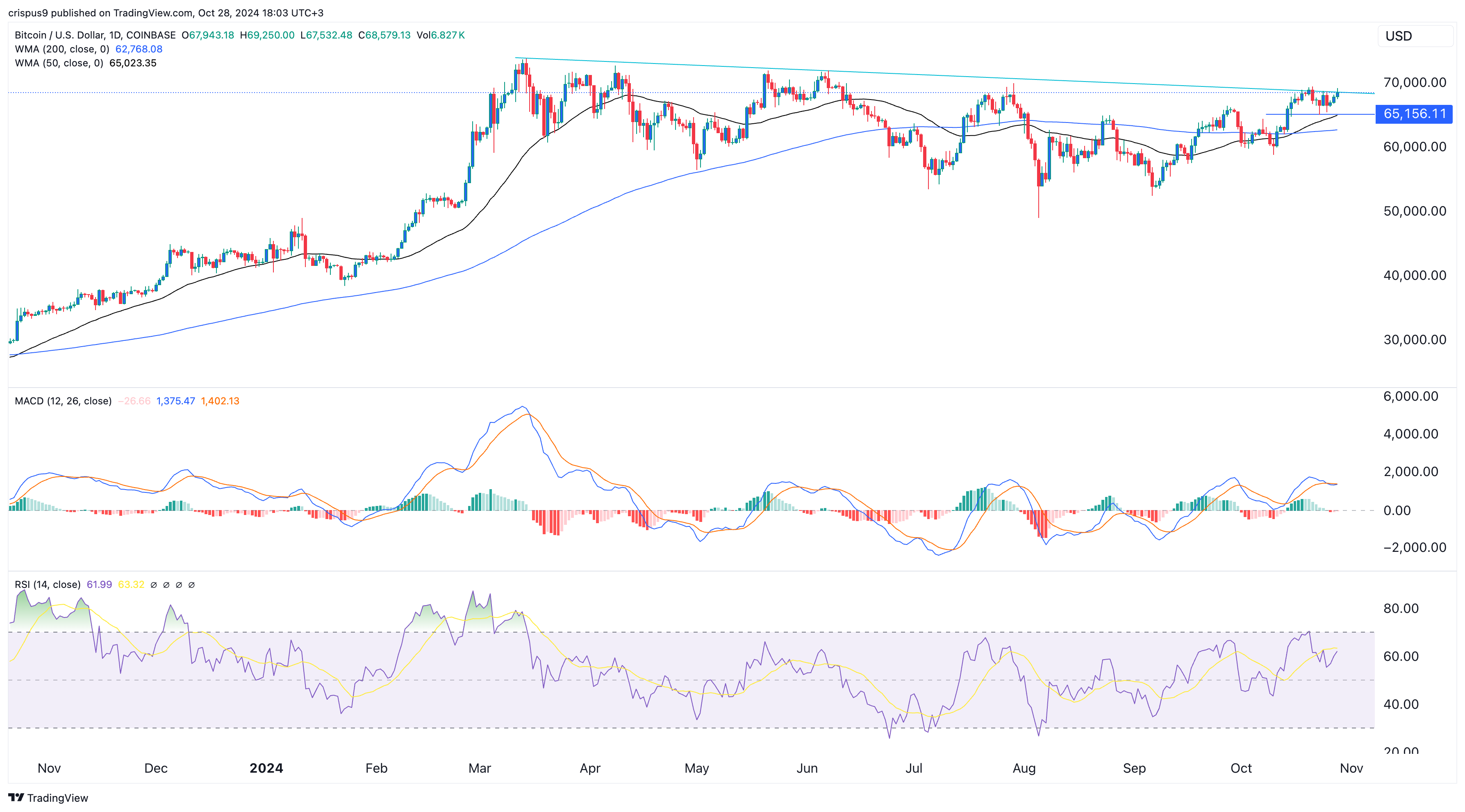
Task: Click the close price C68,579.13
Action: point(384,35)
